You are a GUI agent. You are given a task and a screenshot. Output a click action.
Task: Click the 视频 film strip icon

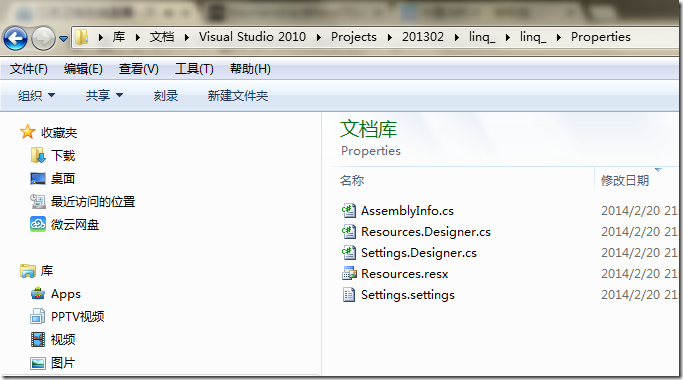[38, 339]
